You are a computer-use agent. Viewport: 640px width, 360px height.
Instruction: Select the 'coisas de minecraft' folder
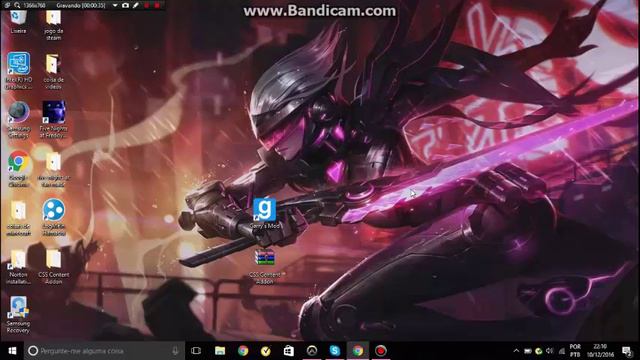pos(18,218)
